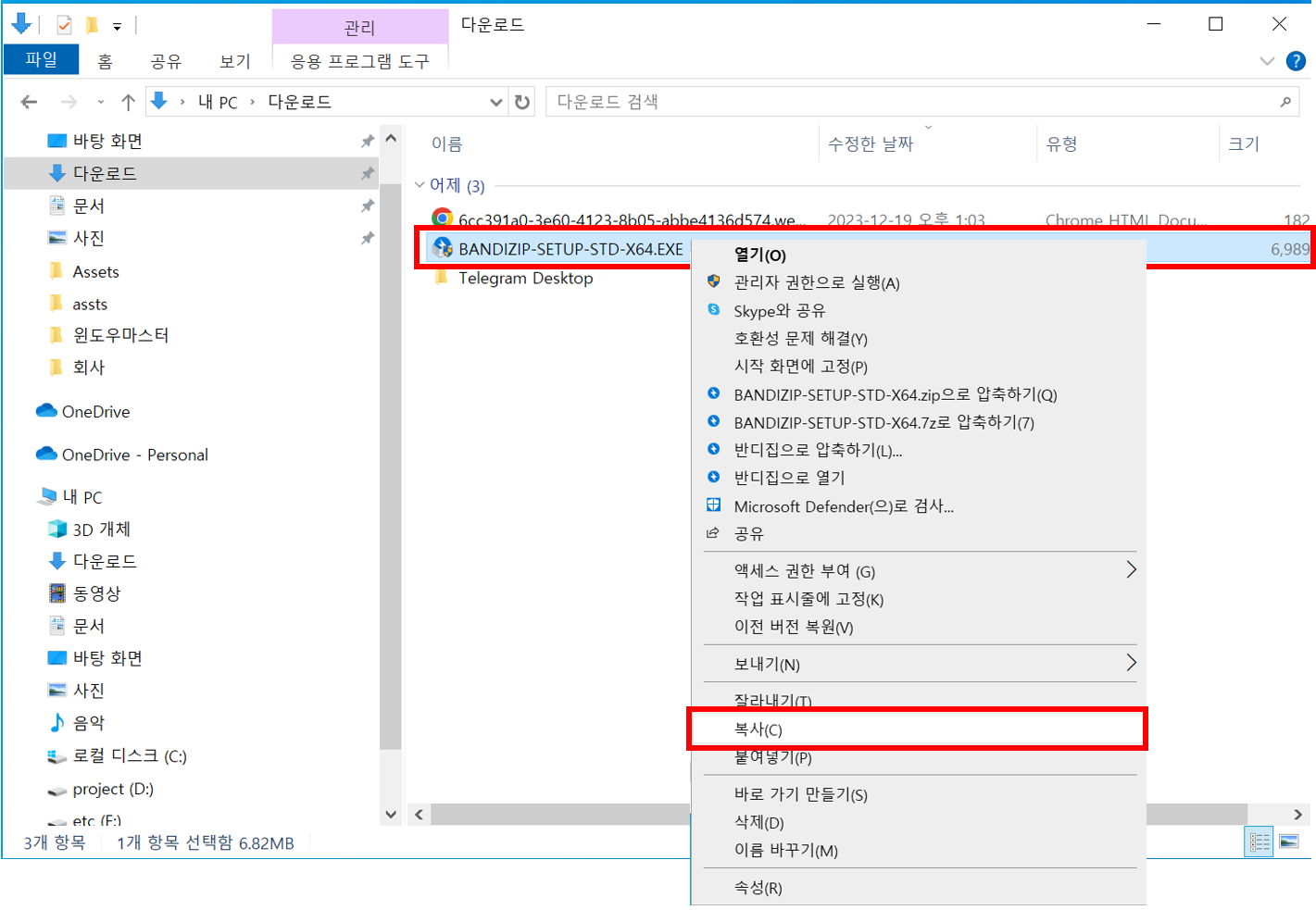This screenshot has height=910, width=1316.
Task: Click 내 PC in the address breadcrumb
Action: (218, 102)
